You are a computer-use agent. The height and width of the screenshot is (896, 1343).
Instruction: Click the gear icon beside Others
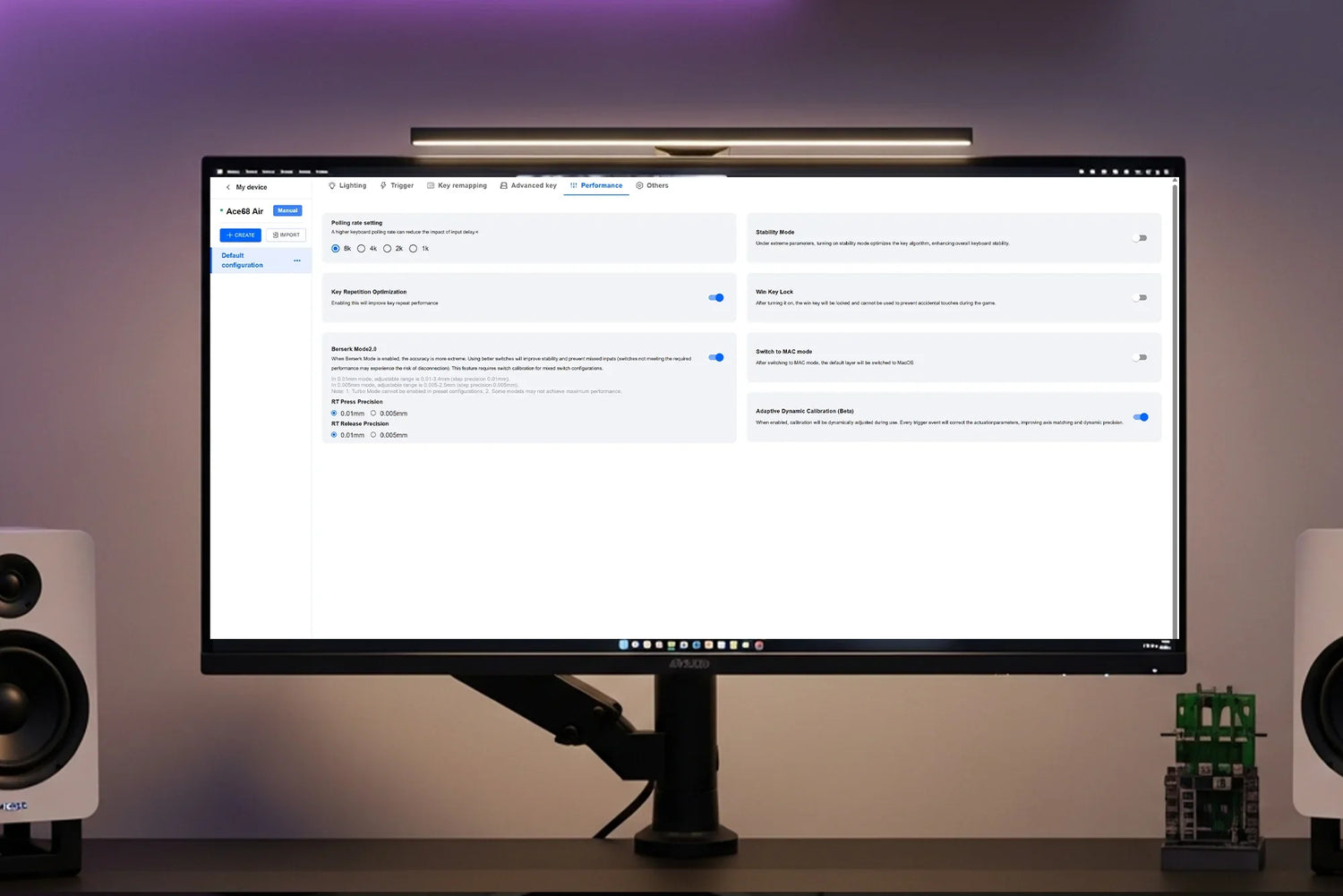click(640, 185)
